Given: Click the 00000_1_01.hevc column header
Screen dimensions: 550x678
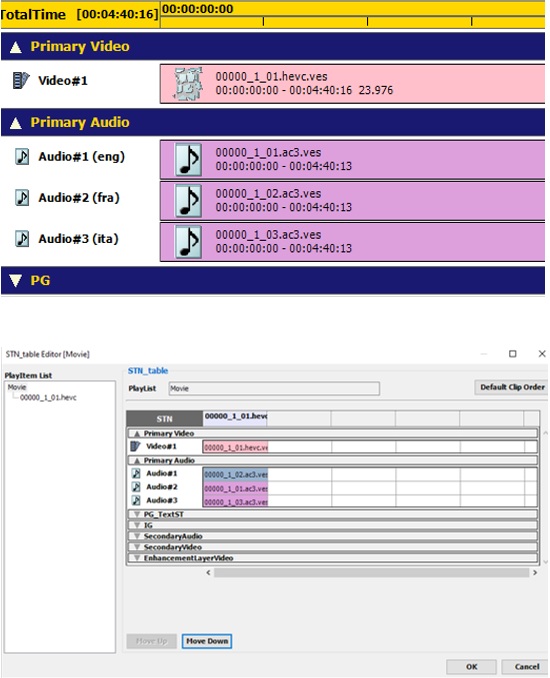Looking at the screenshot, I should pos(235,416).
